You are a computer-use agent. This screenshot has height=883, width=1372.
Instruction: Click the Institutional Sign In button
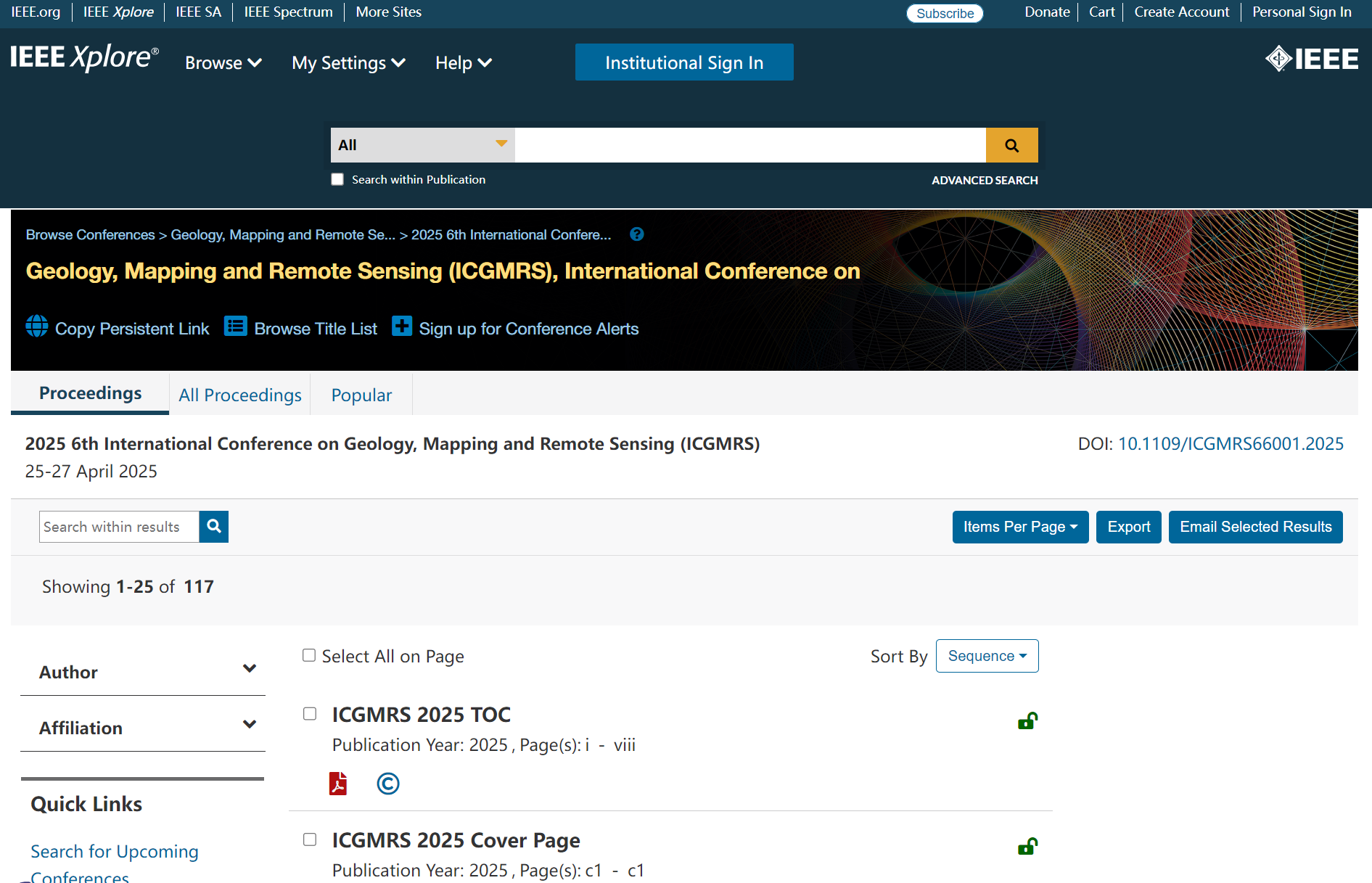coord(684,62)
